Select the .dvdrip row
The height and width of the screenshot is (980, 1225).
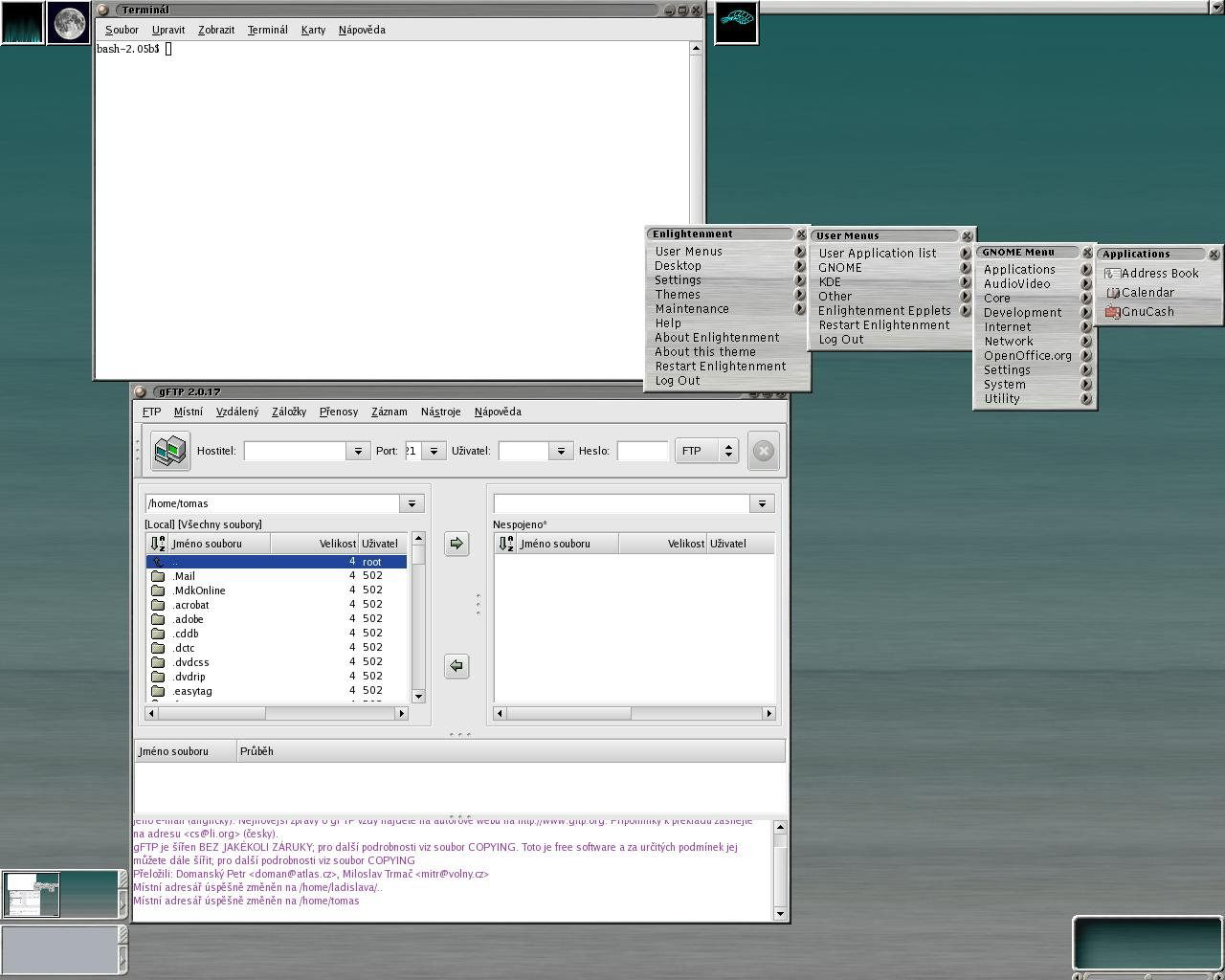(x=277, y=677)
